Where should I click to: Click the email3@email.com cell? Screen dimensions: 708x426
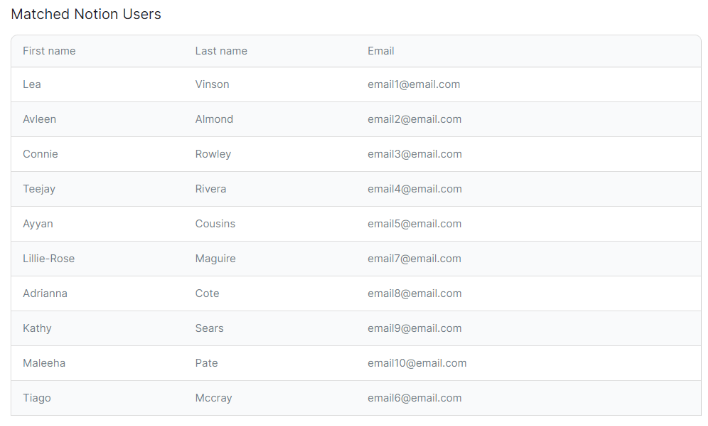pos(414,154)
